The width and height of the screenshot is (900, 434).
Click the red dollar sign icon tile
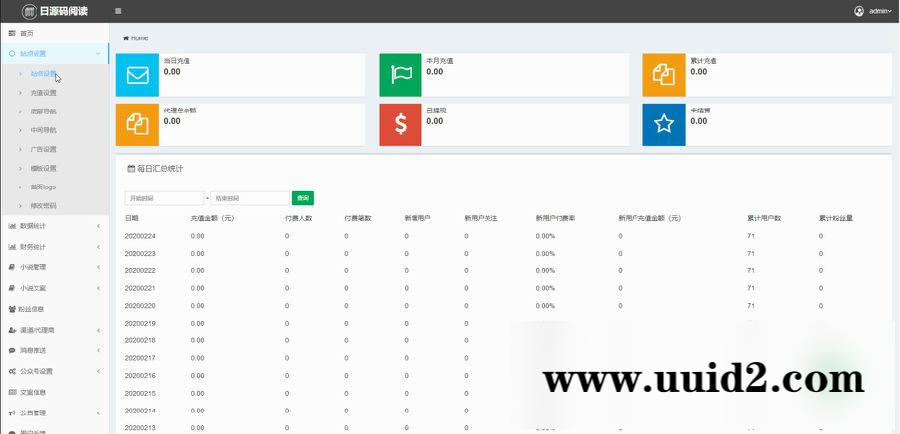point(401,125)
